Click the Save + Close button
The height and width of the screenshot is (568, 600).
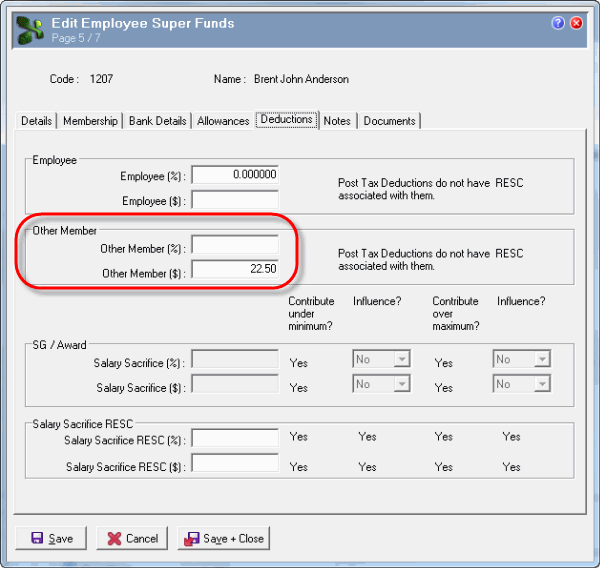[223, 538]
